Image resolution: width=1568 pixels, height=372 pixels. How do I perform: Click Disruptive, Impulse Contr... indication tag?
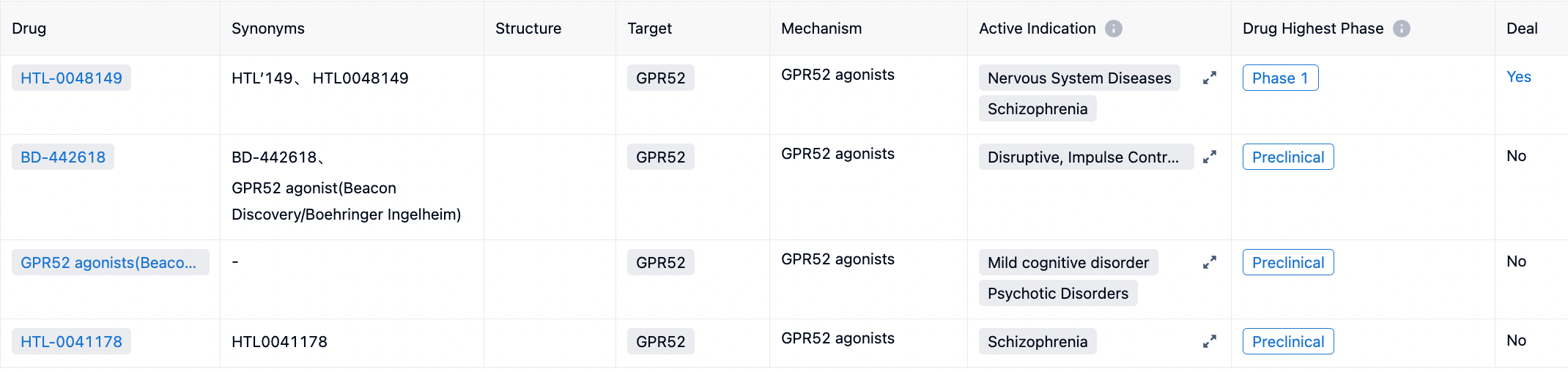[x=1083, y=157]
